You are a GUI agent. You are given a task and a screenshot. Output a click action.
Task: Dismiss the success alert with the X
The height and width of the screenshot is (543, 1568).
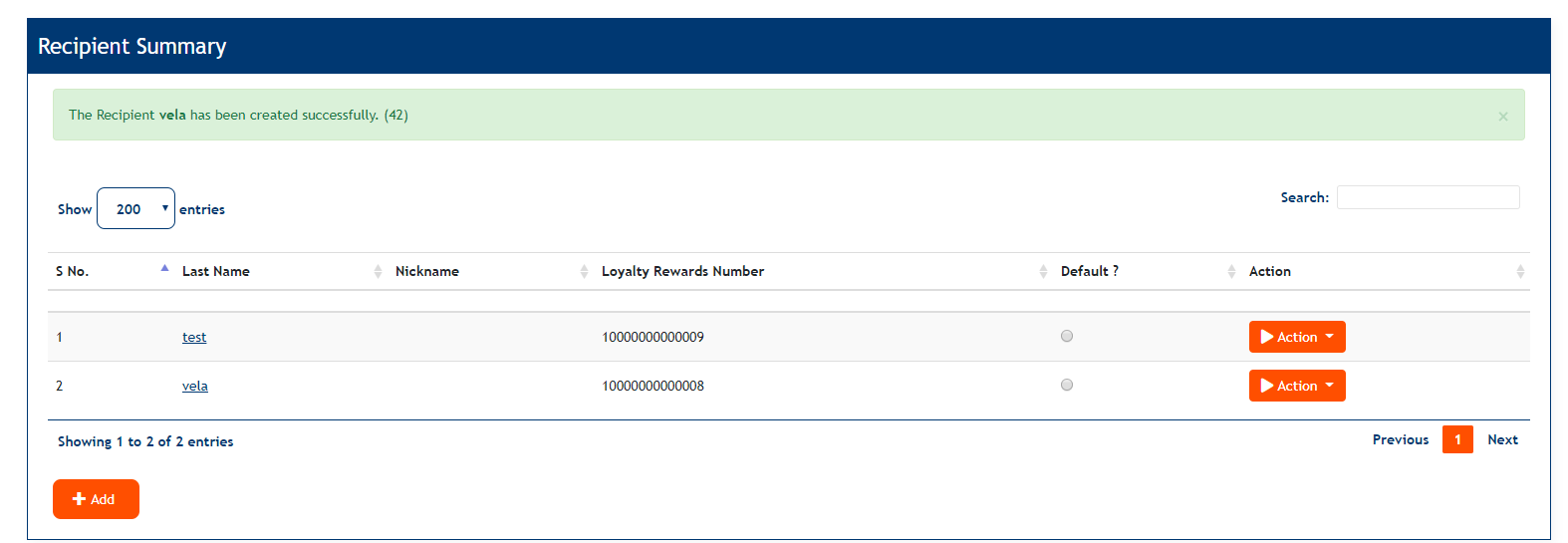pyautogui.click(x=1502, y=117)
